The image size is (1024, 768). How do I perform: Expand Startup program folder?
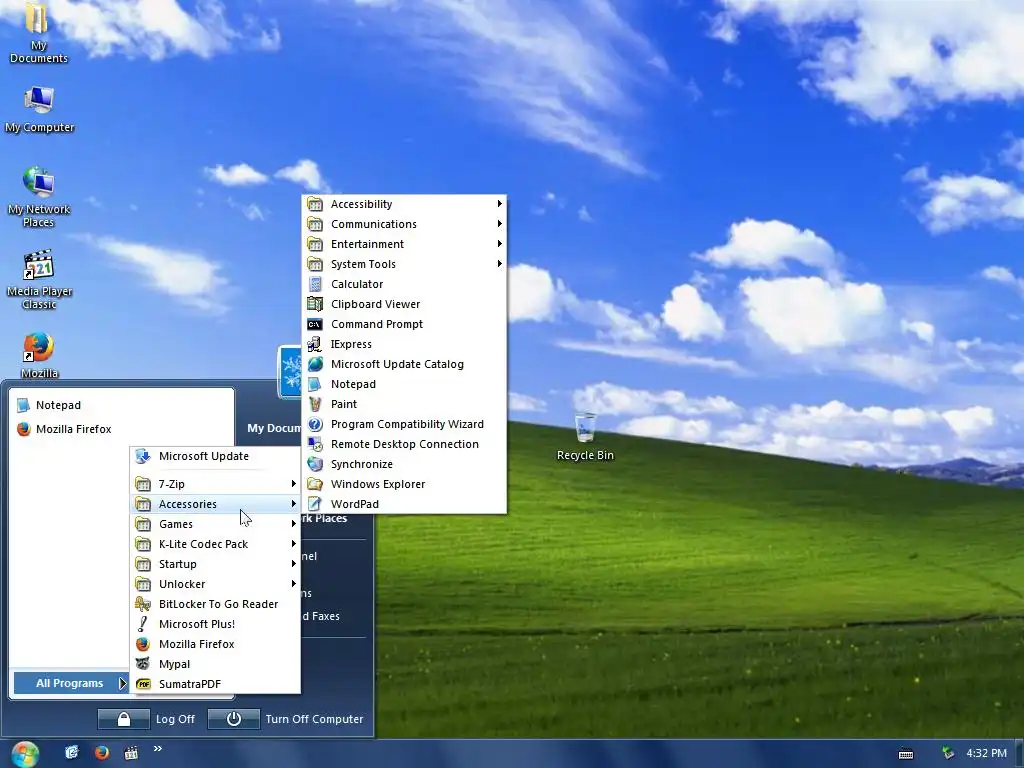point(215,564)
